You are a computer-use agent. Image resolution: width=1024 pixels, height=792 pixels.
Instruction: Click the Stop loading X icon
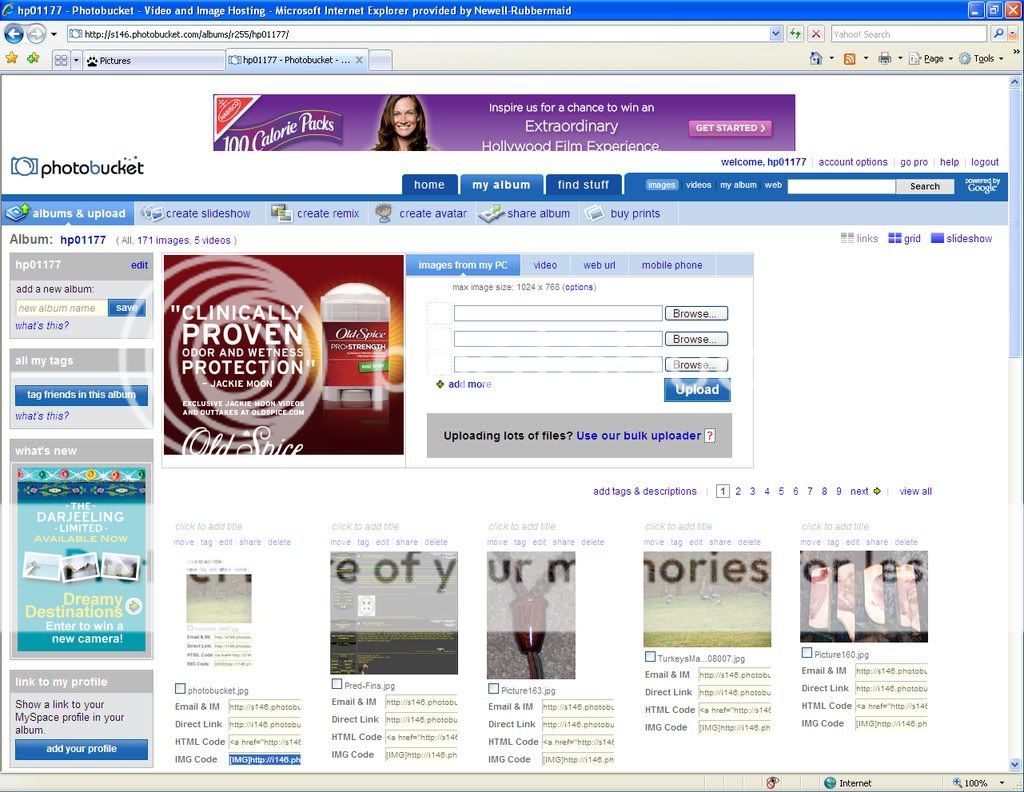(x=816, y=34)
